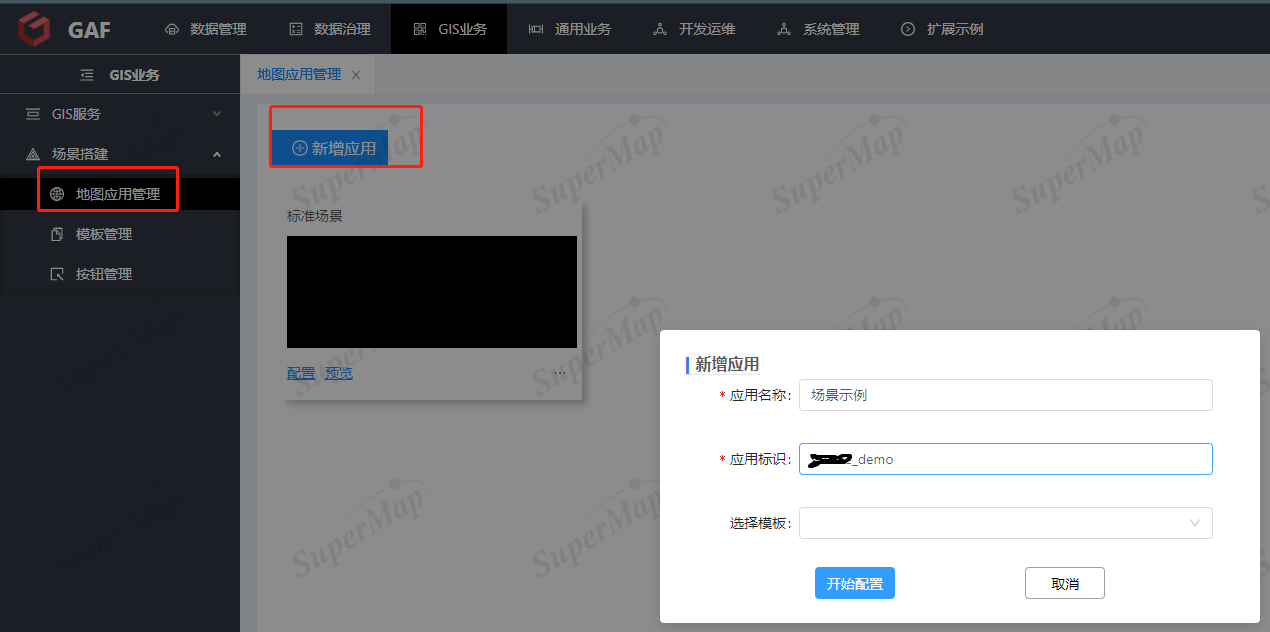Open the 预览 link on 标准场景 card
The height and width of the screenshot is (632, 1270).
[x=338, y=372]
